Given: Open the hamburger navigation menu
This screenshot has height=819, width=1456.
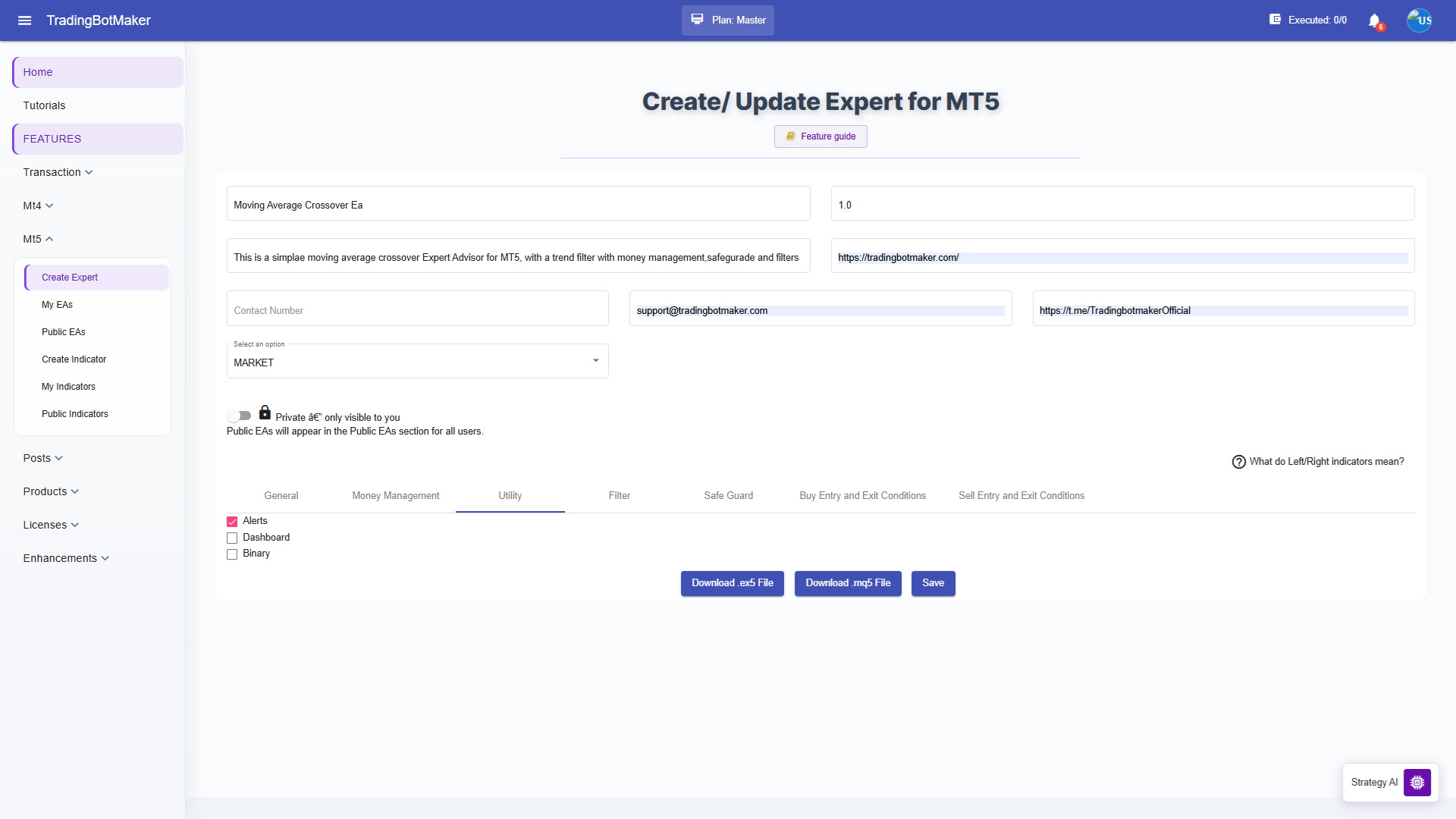Looking at the screenshot, I should [24, 20].
